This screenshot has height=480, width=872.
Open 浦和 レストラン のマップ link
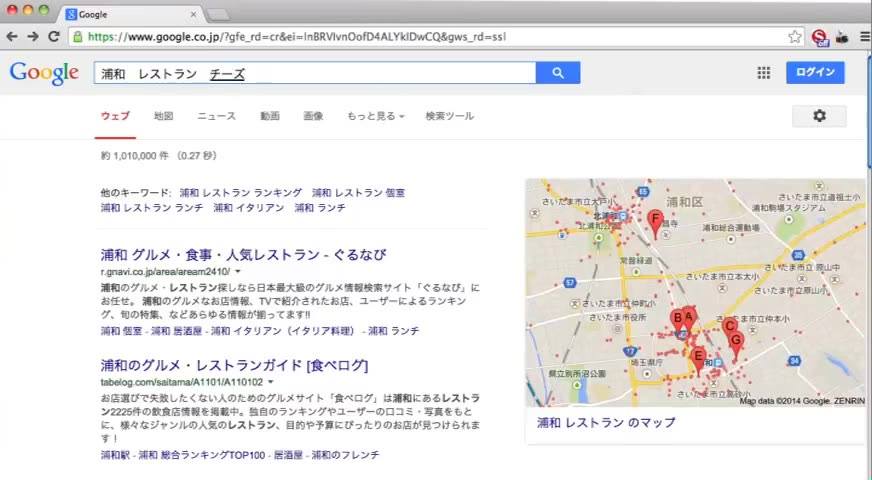pos(606,423)
